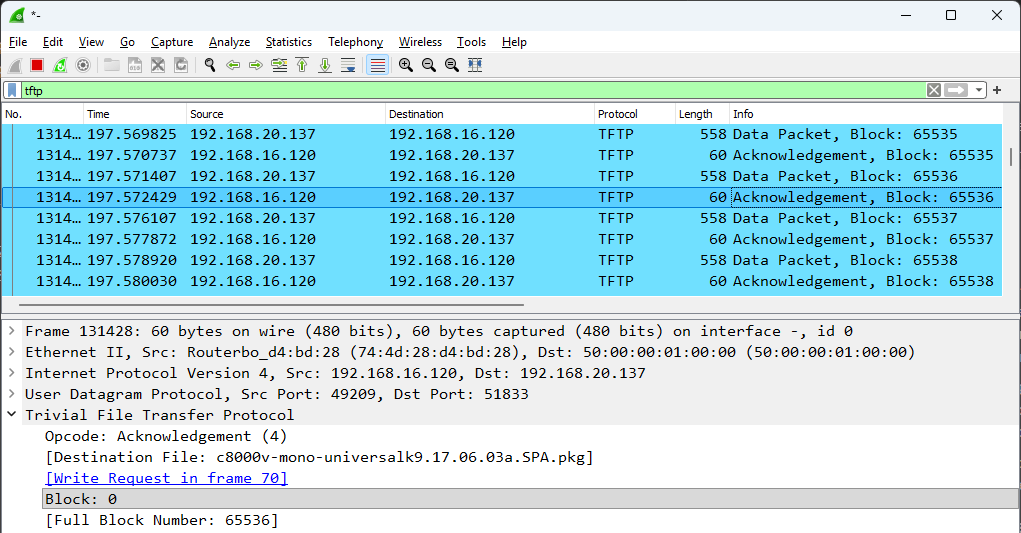Open the Telephony menu

tap(356, 42)
